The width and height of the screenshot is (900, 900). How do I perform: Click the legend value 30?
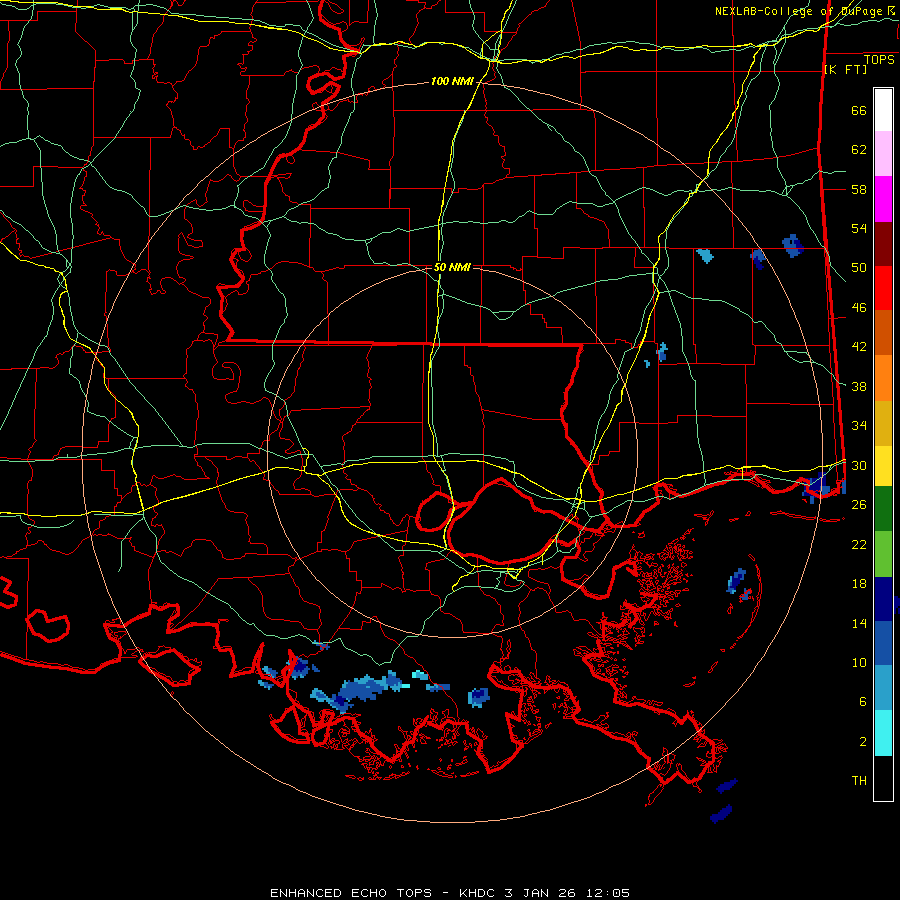(859, 465)
